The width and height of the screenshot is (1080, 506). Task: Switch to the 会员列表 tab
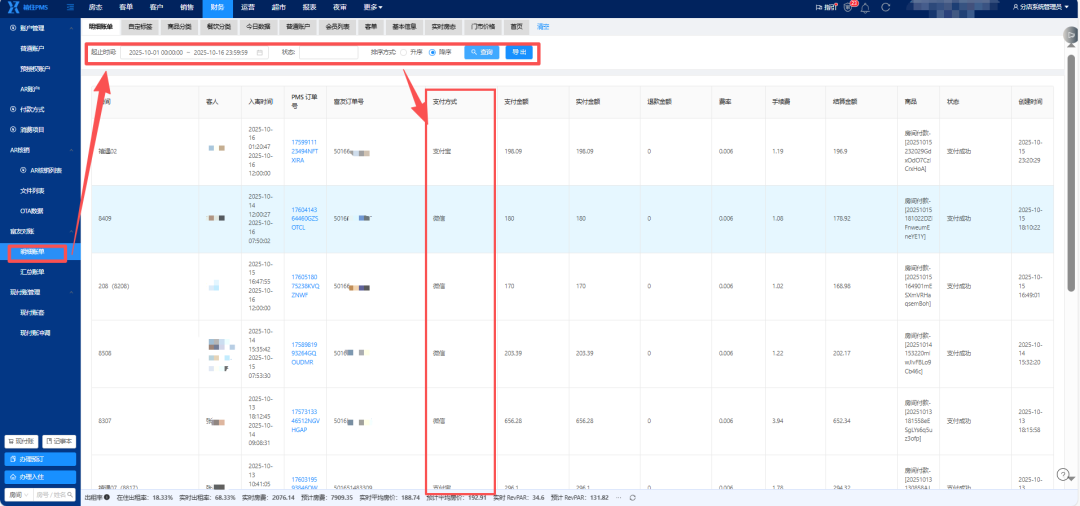point(338,27)
